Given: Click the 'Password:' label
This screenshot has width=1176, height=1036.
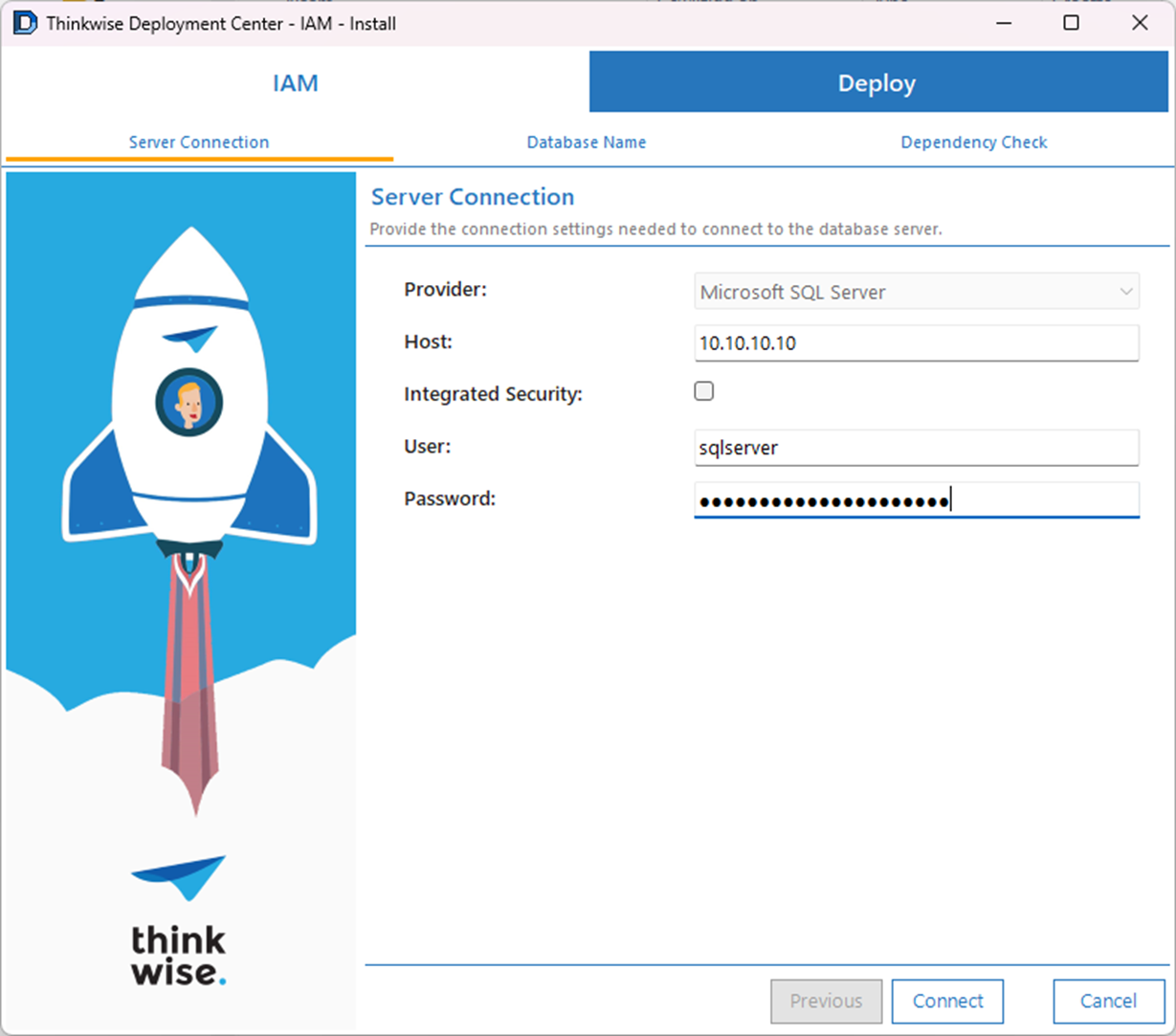Looking at the screenshot, I should point(450,498).
